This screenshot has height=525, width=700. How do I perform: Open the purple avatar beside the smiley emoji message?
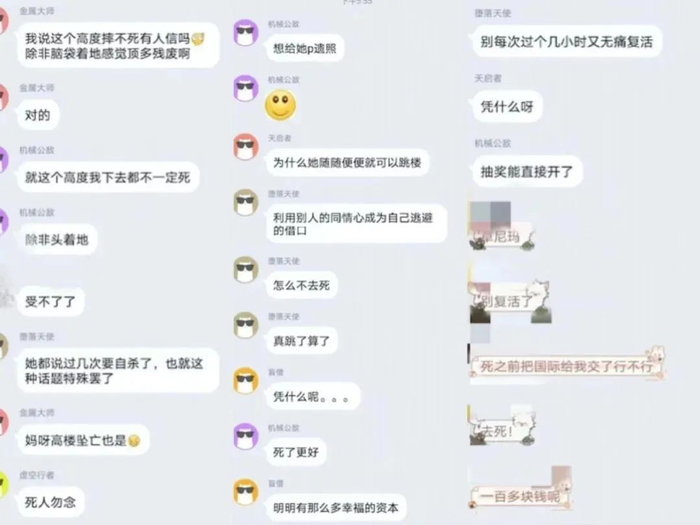click(246, 88)
